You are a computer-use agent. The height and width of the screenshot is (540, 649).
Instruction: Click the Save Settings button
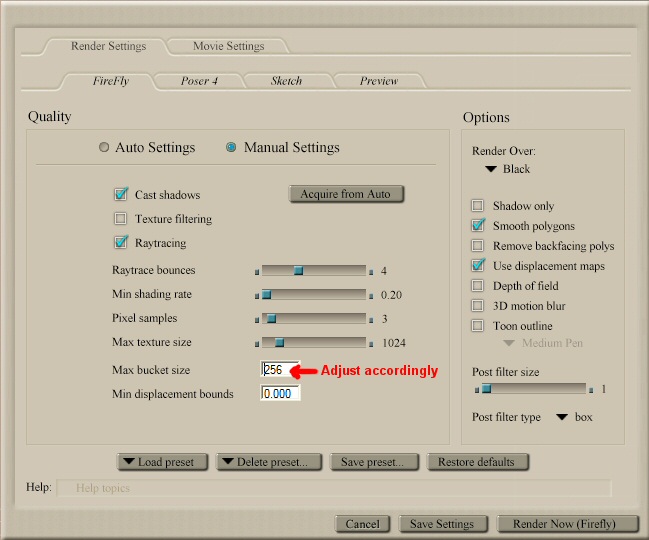(x=443, y=524)
